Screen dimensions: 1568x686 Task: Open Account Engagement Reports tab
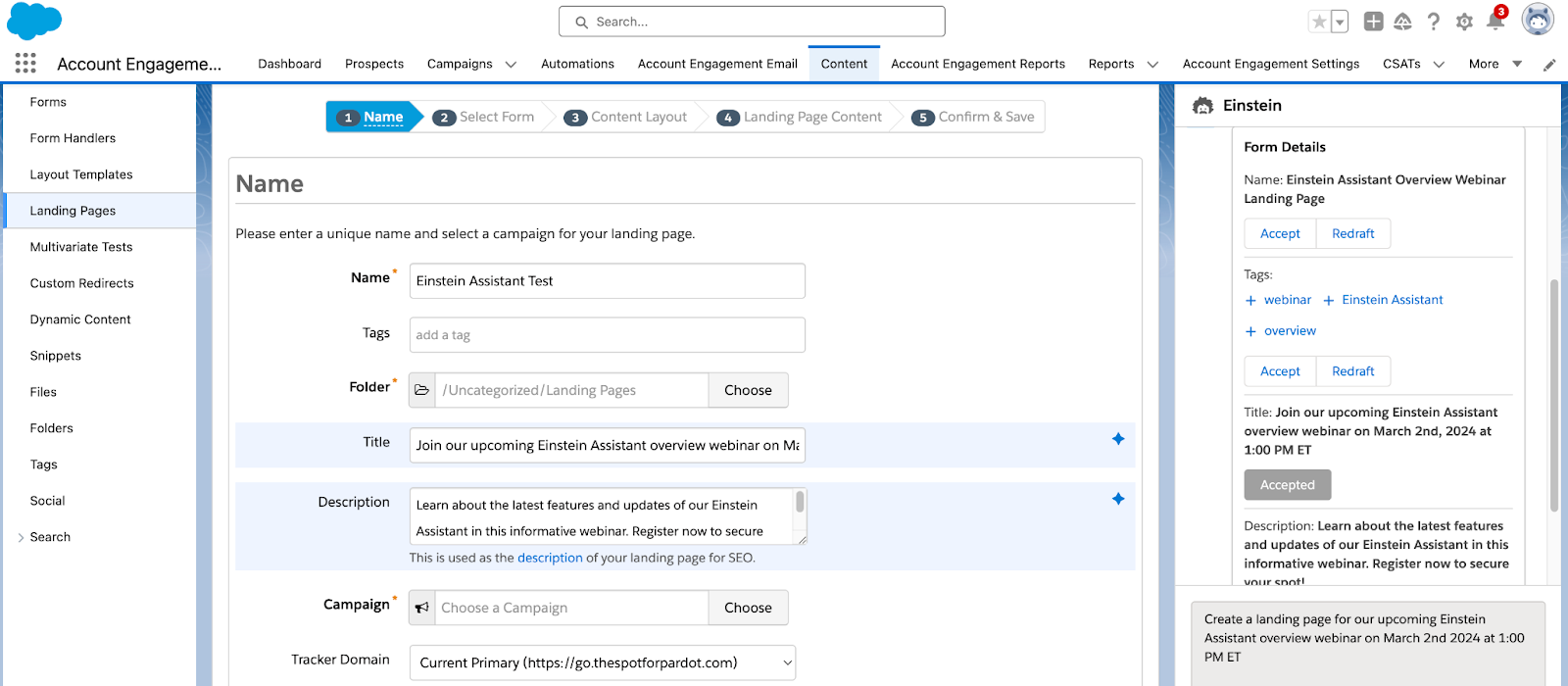pos(978,64)
